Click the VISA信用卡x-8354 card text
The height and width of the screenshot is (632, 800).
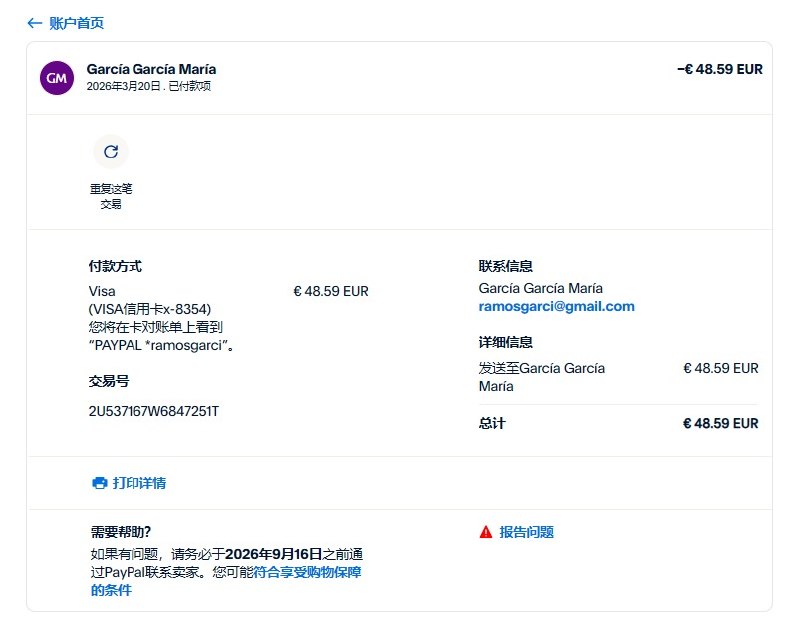point(150,309)
